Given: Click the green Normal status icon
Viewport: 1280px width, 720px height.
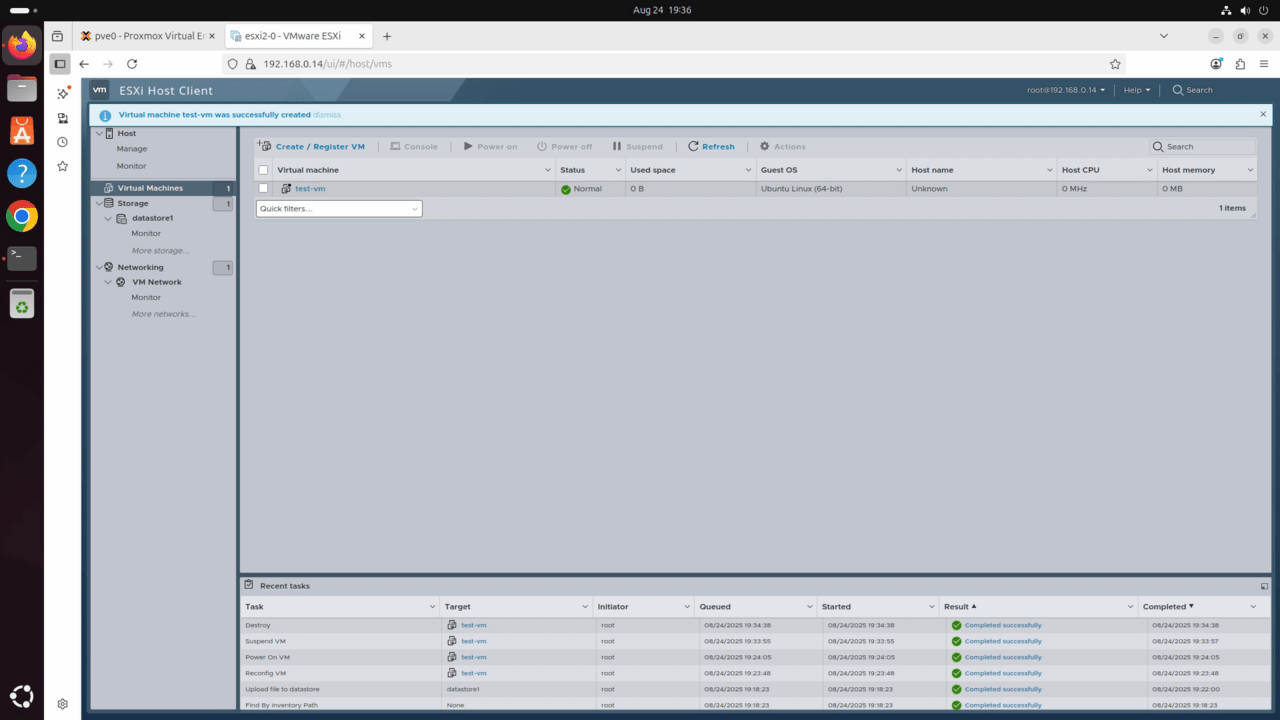Looking at the screenshot, I should [x=566, y=189].
